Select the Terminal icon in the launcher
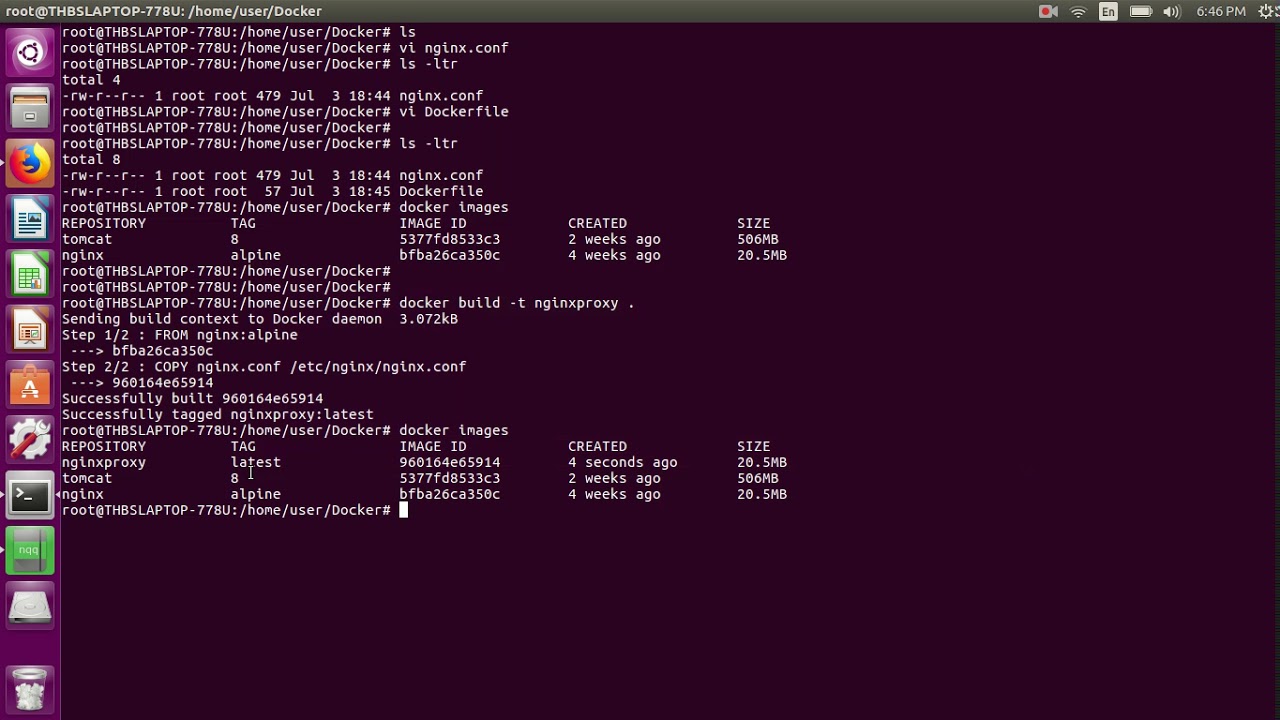 coord(30,495)
